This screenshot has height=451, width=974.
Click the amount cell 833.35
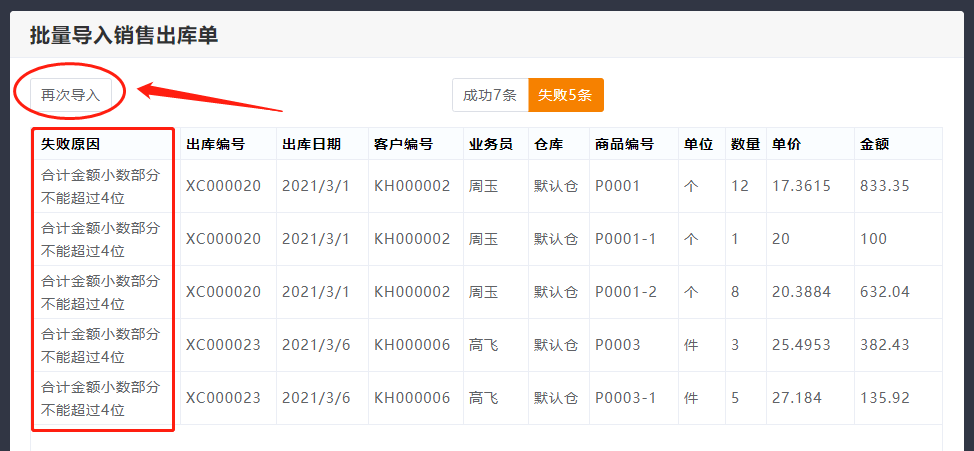click(x=885, y=186)
